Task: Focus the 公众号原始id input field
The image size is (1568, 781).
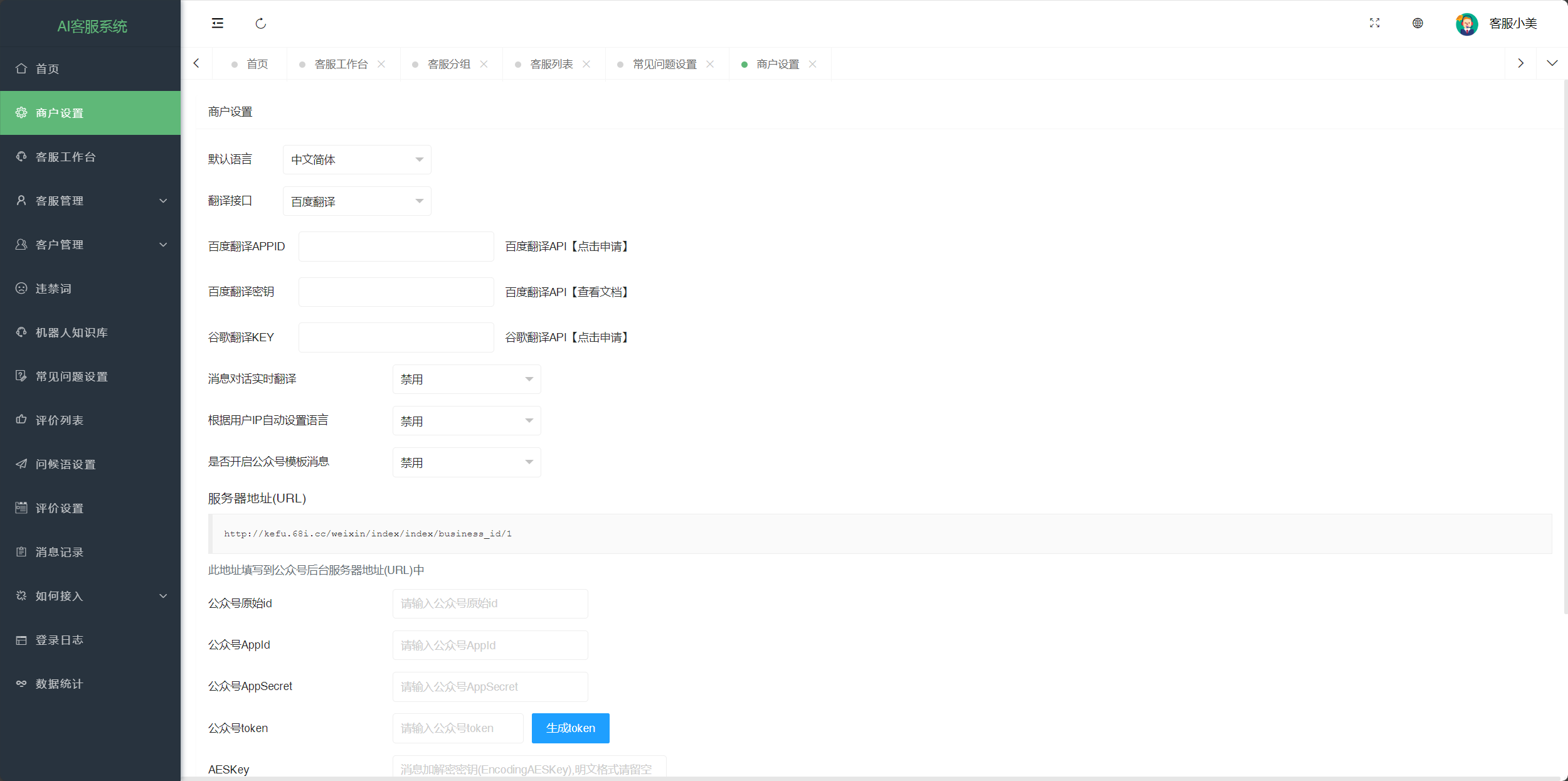Action: [490, 603]
